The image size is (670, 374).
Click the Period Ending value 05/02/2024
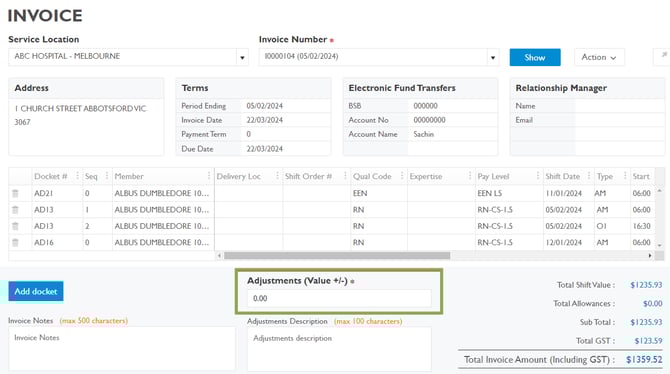pyautogui.click(x=264, y=106)
